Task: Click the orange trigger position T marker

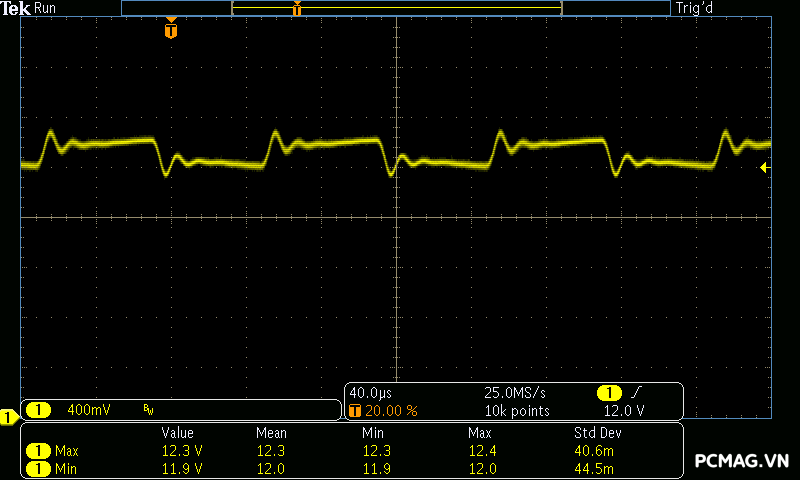Action: click(171, 30)
